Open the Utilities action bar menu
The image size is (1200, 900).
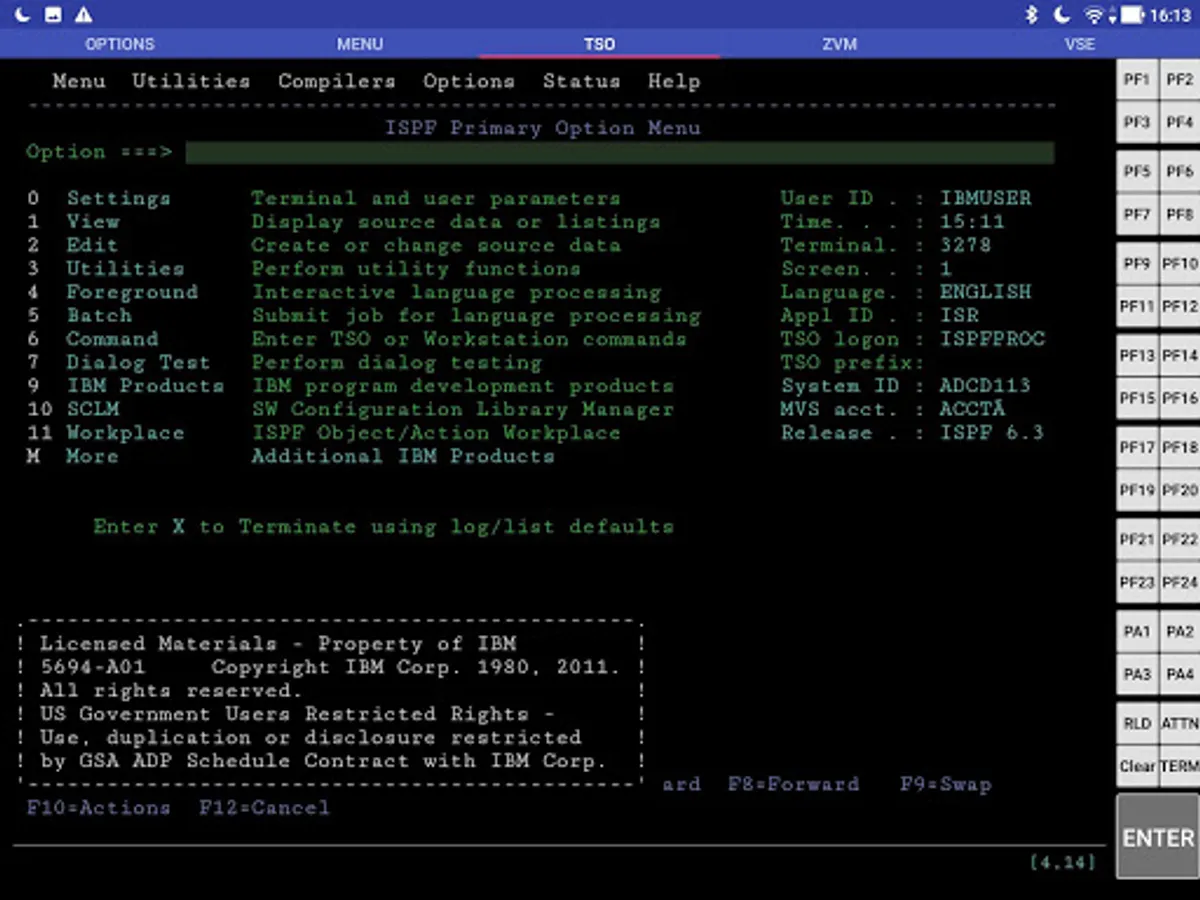tap(191, 81)
